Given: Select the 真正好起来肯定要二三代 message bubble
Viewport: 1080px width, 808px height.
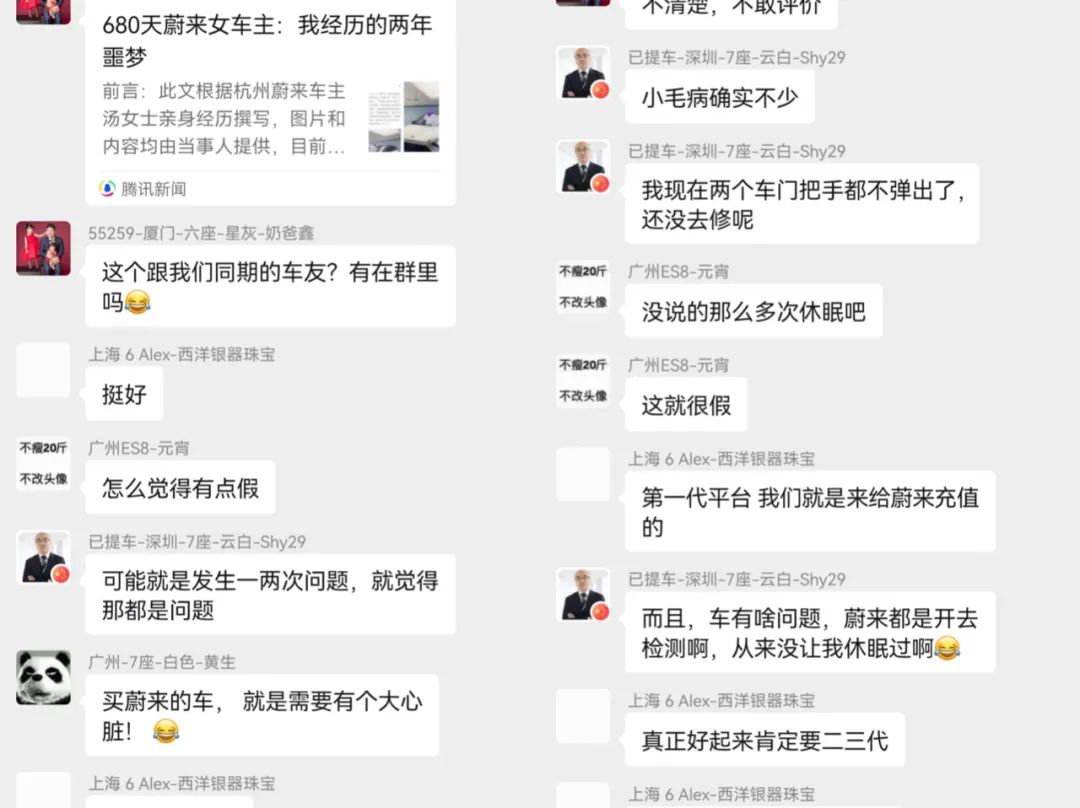Looking at the screenshot, I should (765, 740).
